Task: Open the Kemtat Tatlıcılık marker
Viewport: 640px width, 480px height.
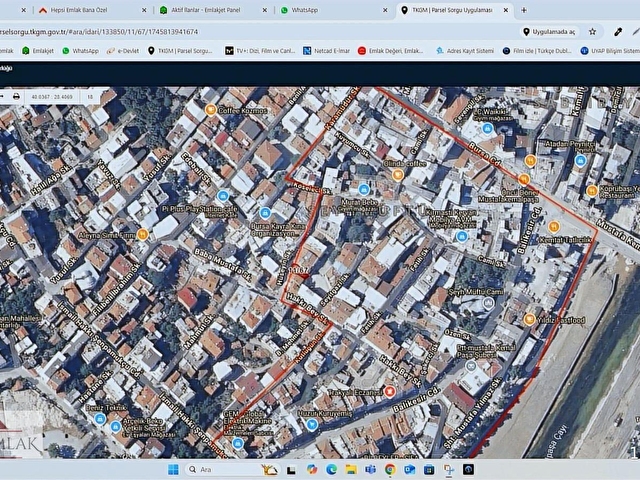Action: (554, 227)
